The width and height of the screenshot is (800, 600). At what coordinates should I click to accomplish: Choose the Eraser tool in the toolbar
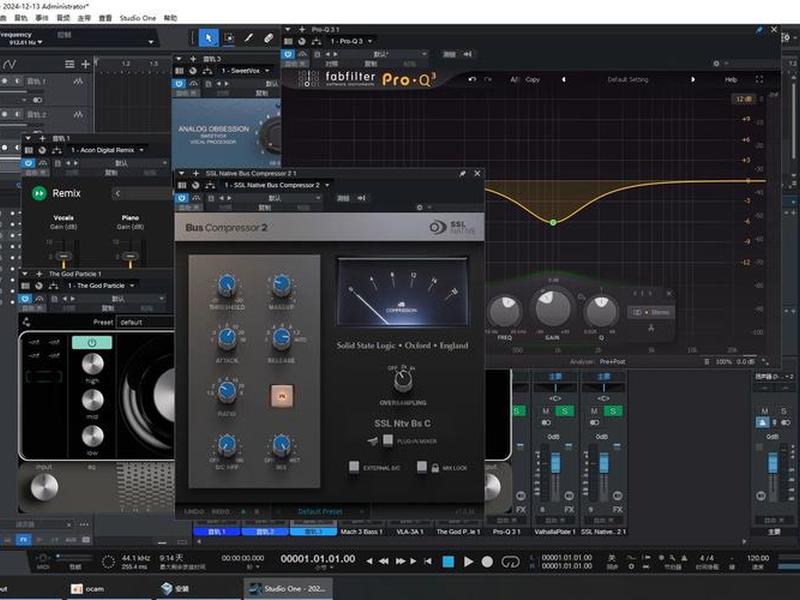(x=268, y=38)
